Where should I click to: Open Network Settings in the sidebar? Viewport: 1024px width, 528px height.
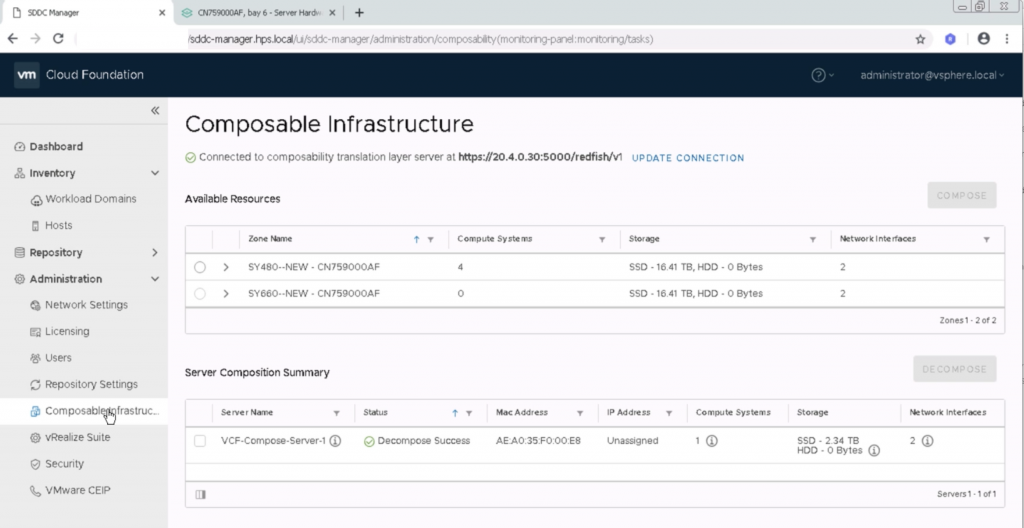[86, 305]
